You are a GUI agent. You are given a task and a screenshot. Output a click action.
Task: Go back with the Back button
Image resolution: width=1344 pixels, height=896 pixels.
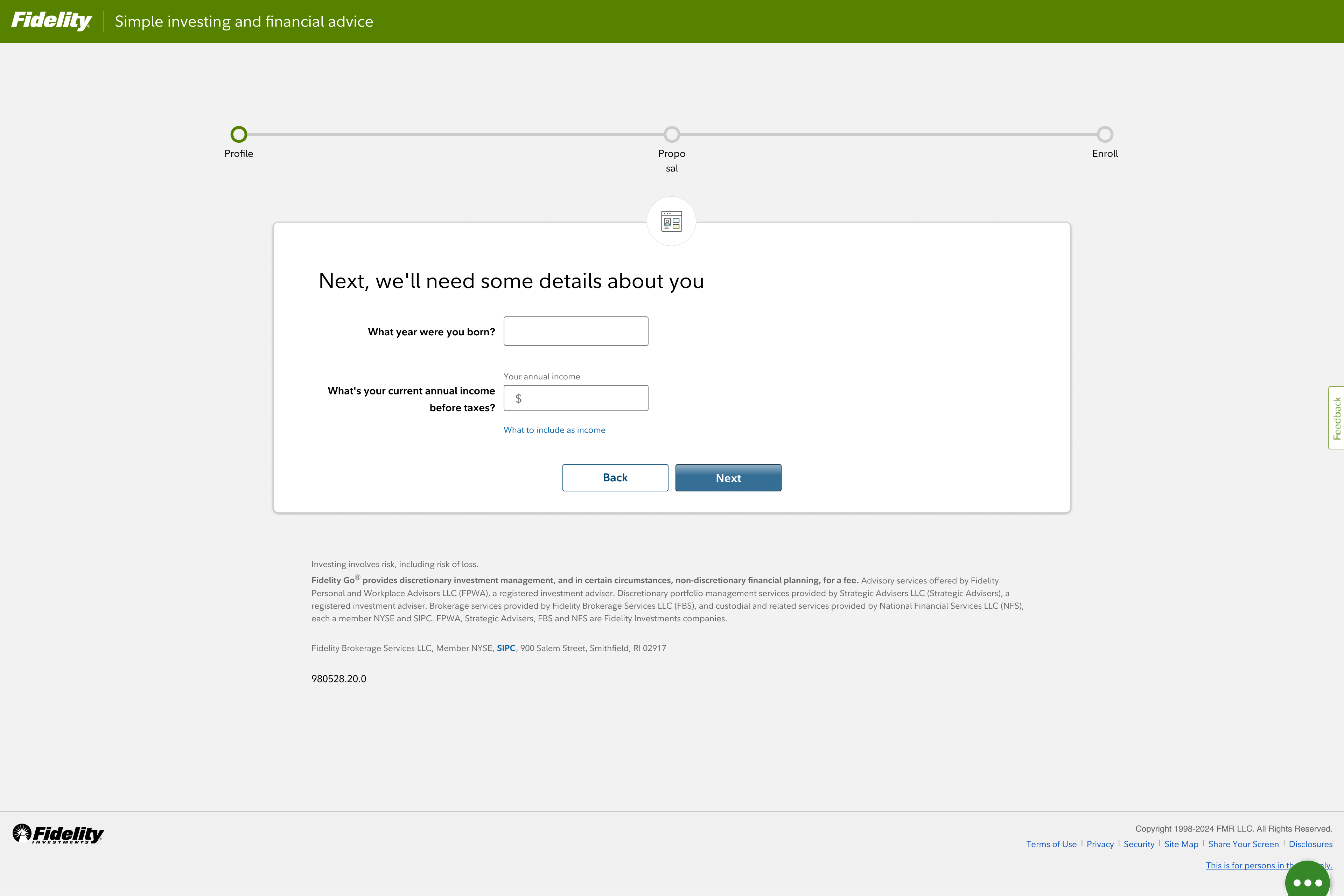(x=615, y=478)
